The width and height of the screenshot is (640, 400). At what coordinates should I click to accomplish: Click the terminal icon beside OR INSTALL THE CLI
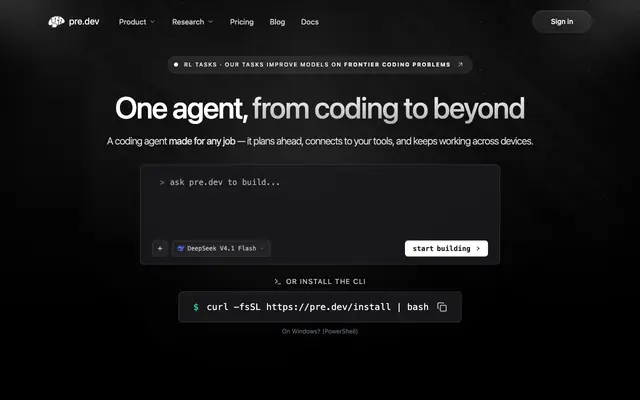tap(278, 282)
